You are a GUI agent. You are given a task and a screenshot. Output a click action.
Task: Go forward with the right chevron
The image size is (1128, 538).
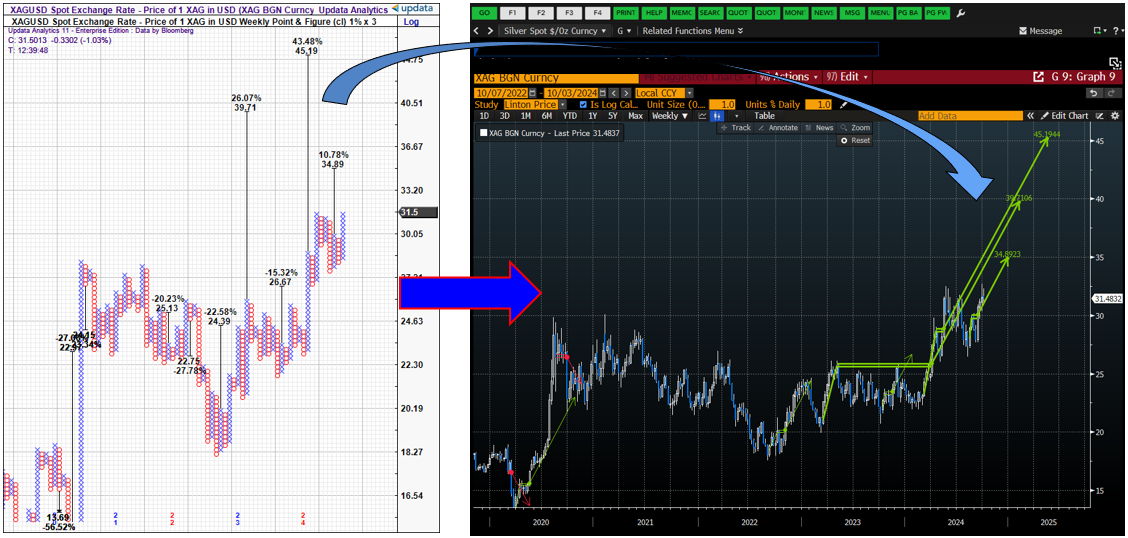tap(490, 31)
